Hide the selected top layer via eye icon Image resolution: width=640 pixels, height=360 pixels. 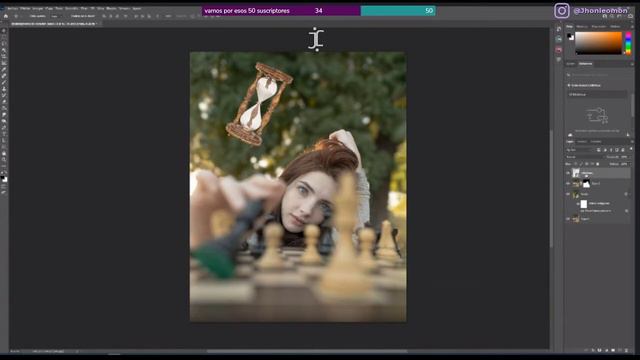click(x=568, y=173)
